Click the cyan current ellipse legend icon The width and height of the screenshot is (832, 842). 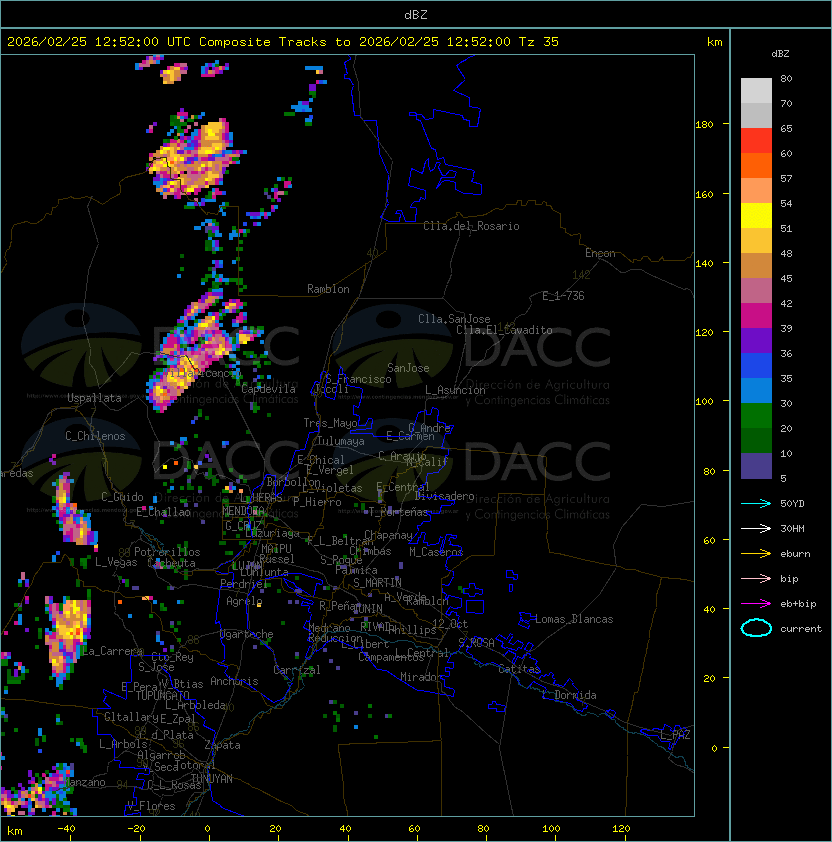(756, 628)
